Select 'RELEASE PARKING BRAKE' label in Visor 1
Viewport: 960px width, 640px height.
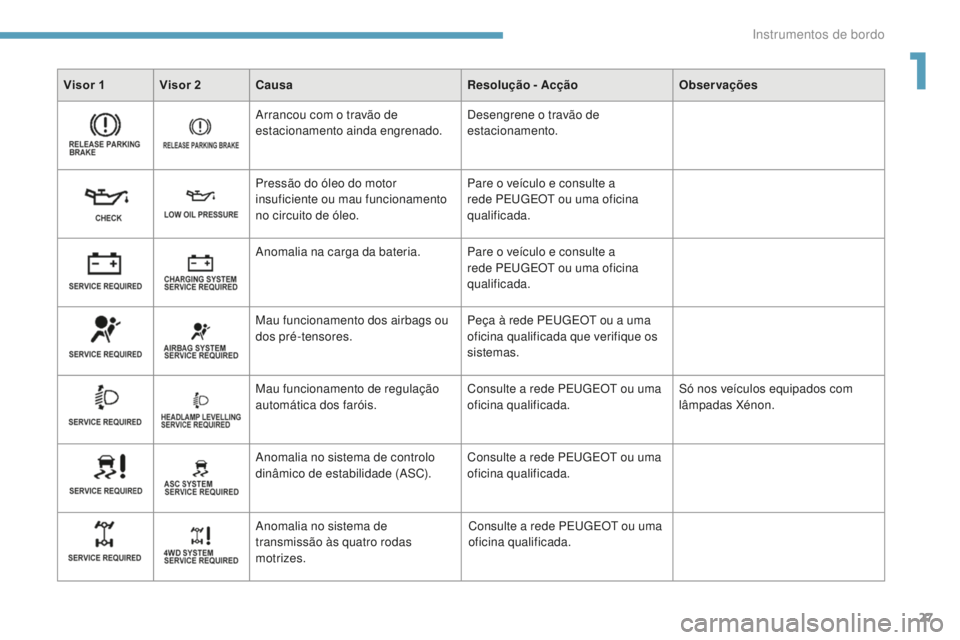pos(104,148)
